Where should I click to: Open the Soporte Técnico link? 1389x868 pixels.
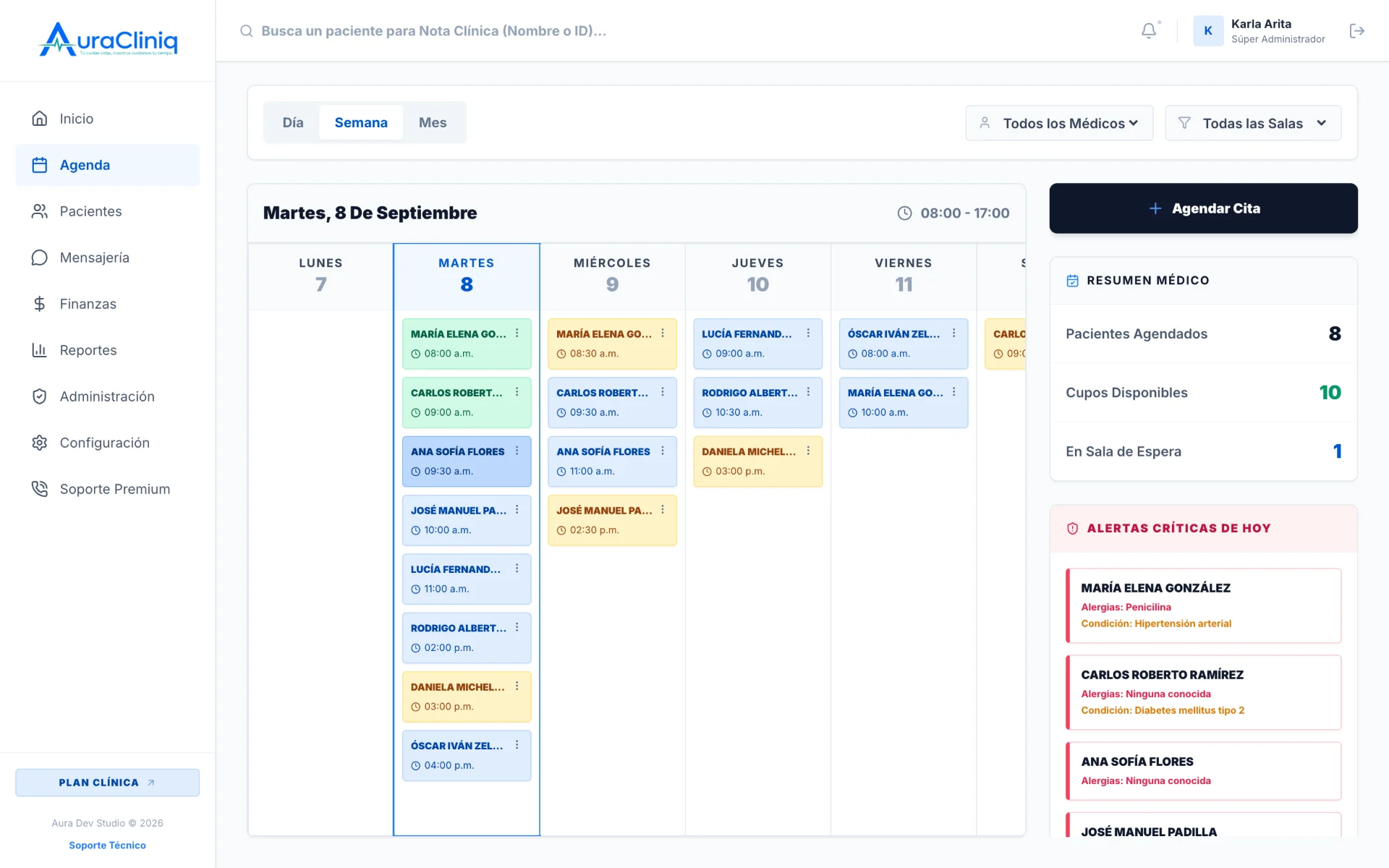tap(107, 845)
